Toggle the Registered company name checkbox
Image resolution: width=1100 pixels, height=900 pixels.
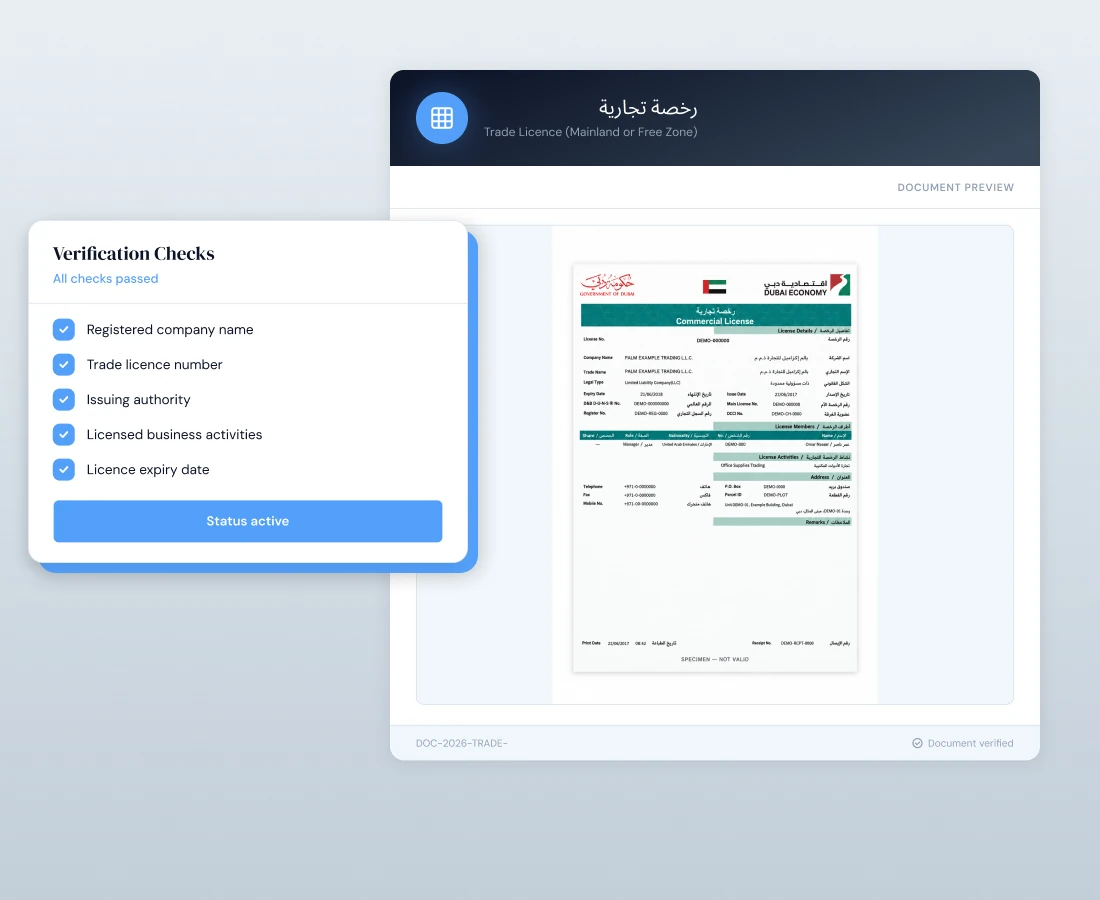pyautogui.click(x=64, y=329)
